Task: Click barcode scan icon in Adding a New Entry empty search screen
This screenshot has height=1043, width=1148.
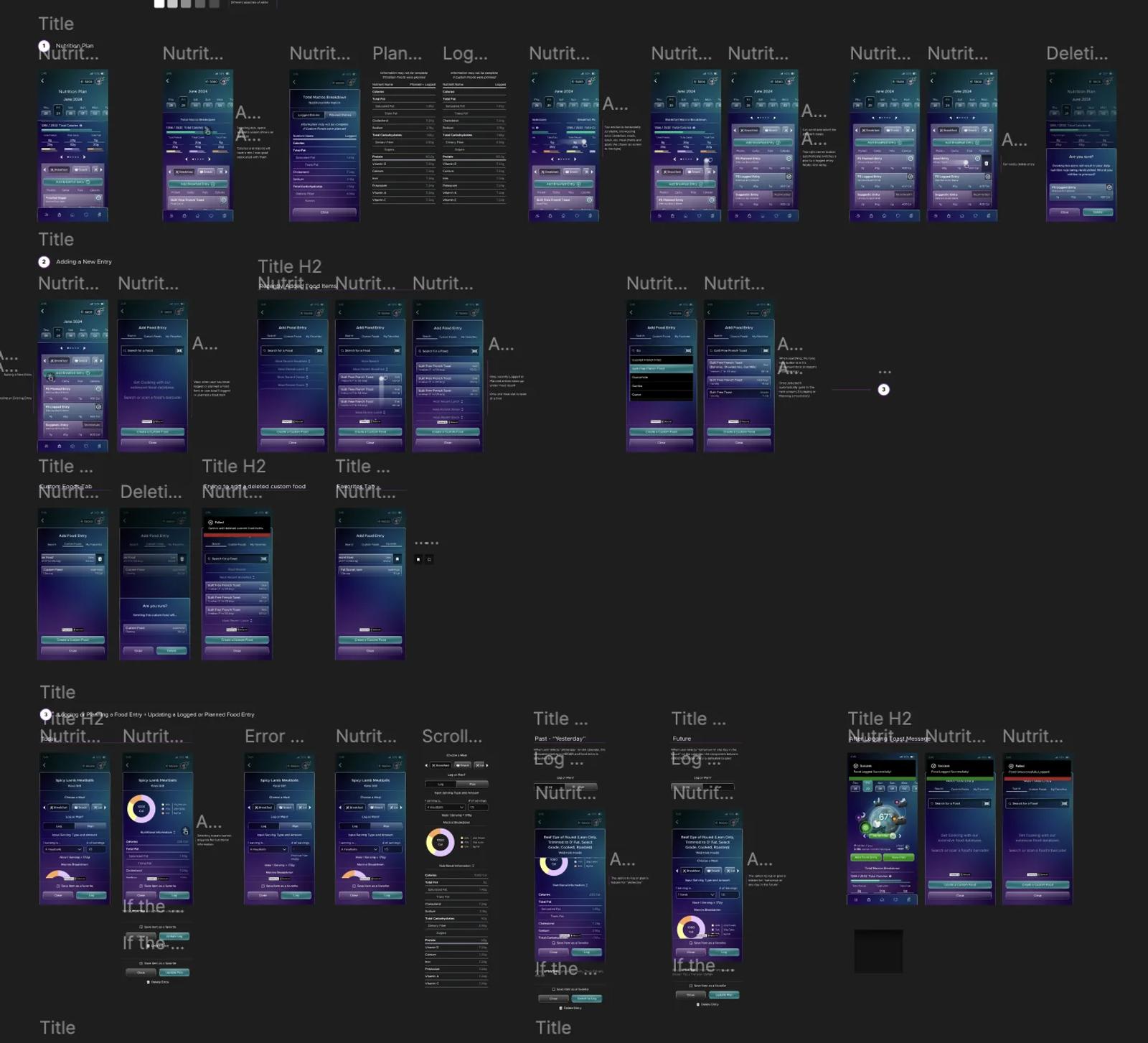Action: (x=179, y=350)
